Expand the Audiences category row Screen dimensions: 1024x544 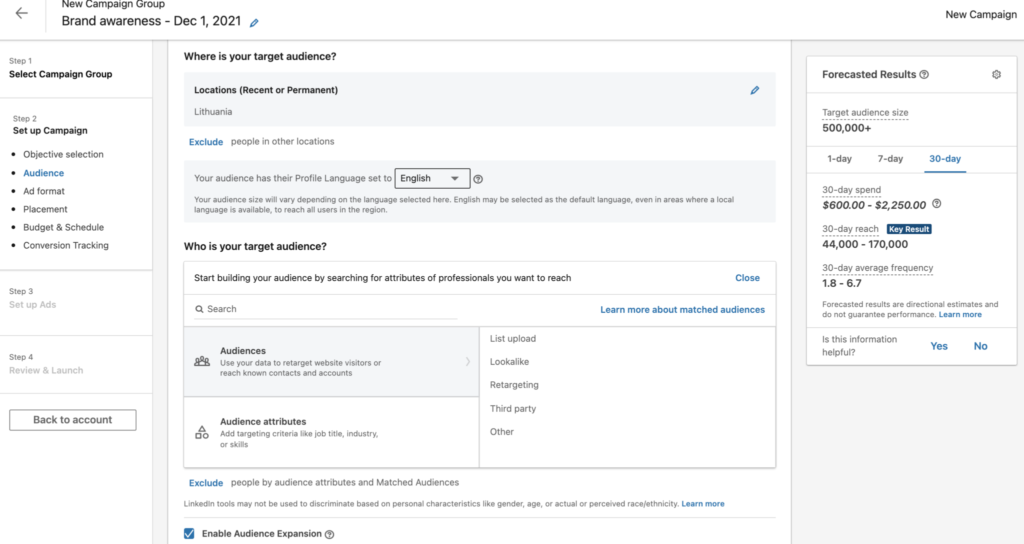[x=331, y=361]
